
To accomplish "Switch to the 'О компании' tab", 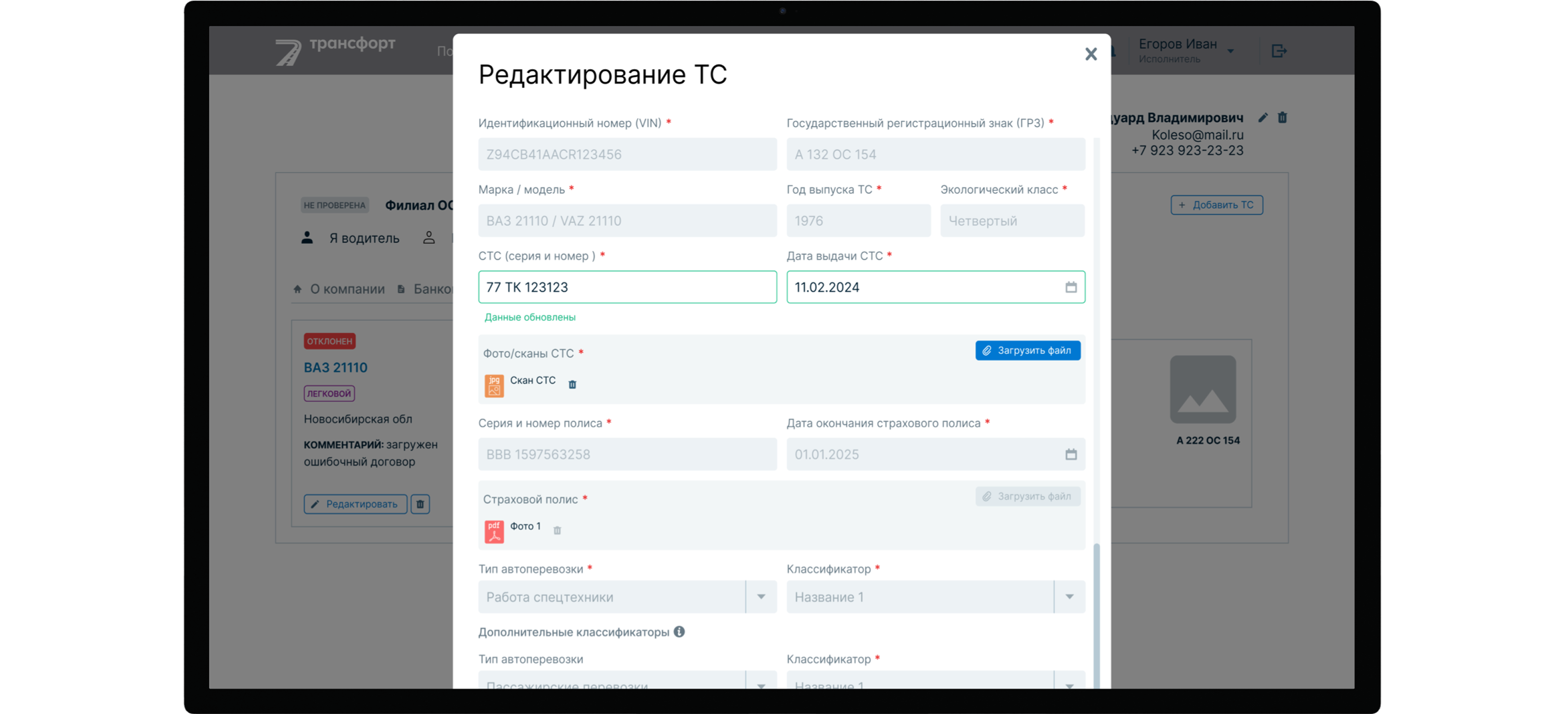I will point(347,289).
